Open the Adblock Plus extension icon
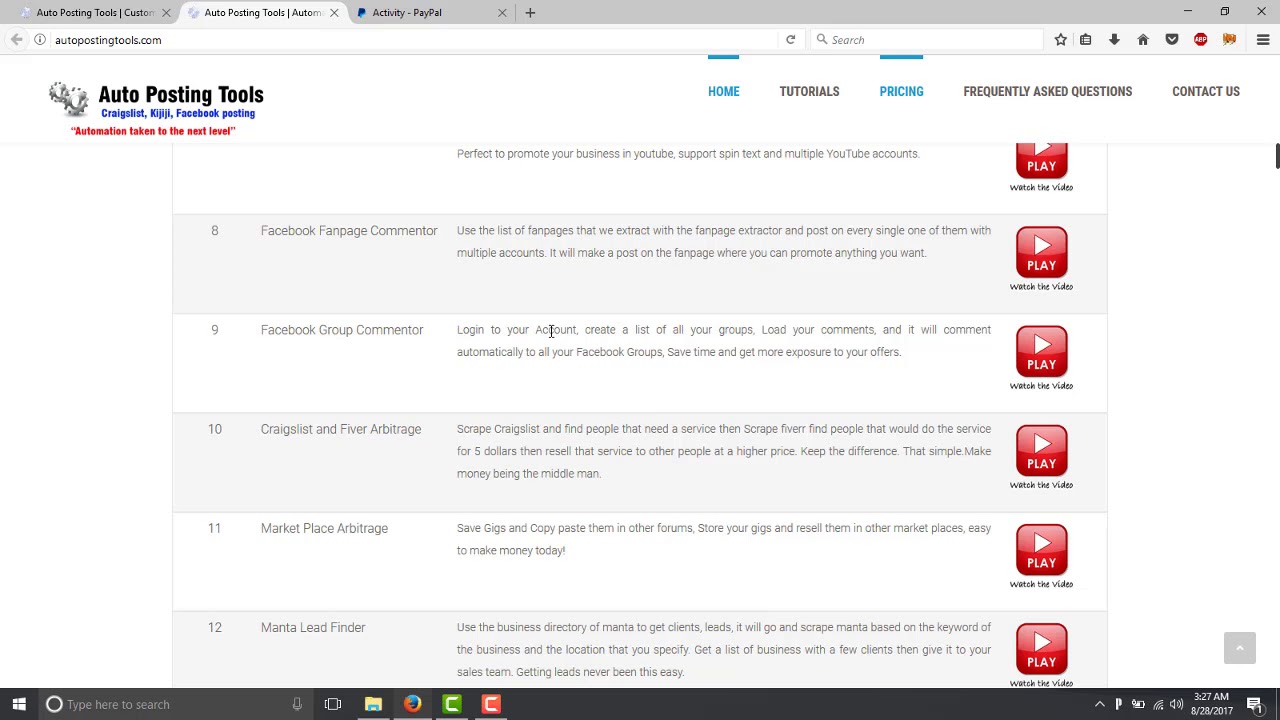The image size is (1280, 720). [x=1200, y=40]
